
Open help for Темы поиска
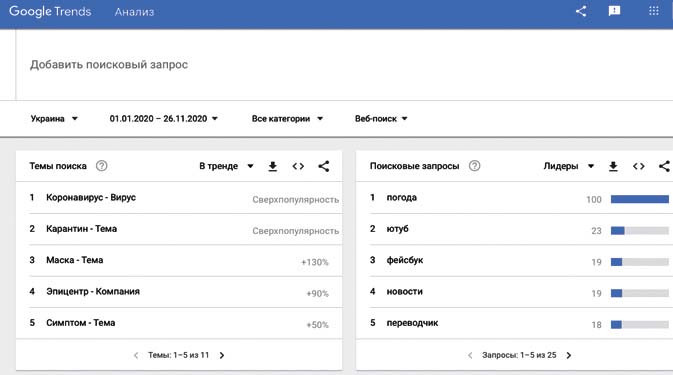pyautogui.click(x=102, y=166)
